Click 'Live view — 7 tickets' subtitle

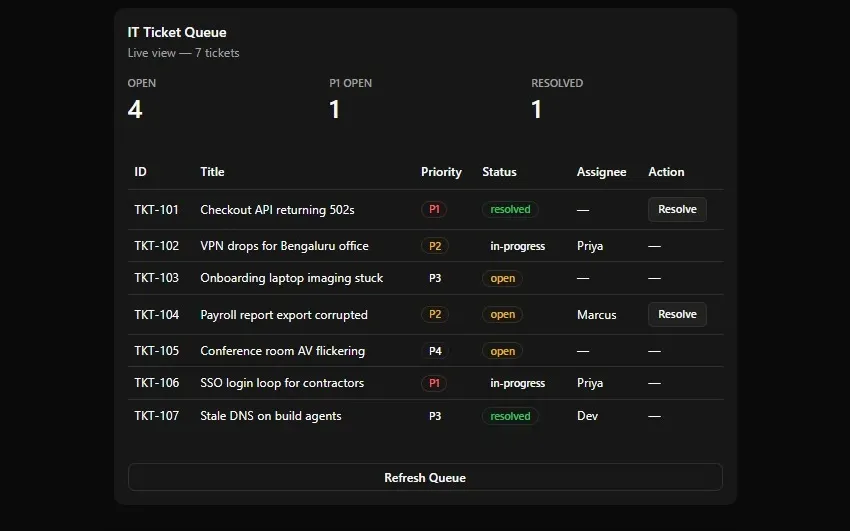183,53
